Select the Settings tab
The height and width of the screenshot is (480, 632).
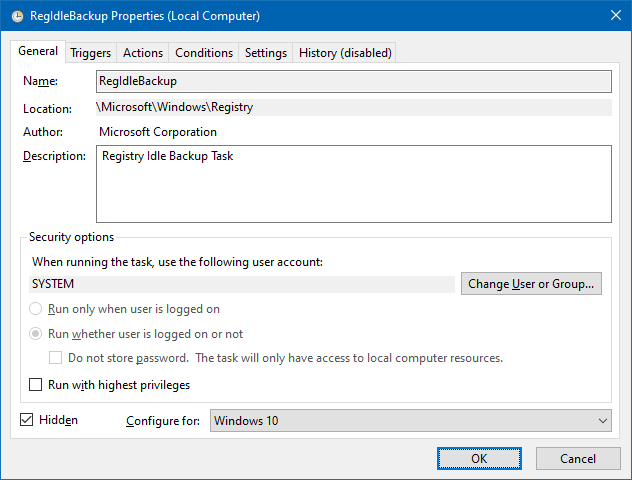tap(266, 53)
